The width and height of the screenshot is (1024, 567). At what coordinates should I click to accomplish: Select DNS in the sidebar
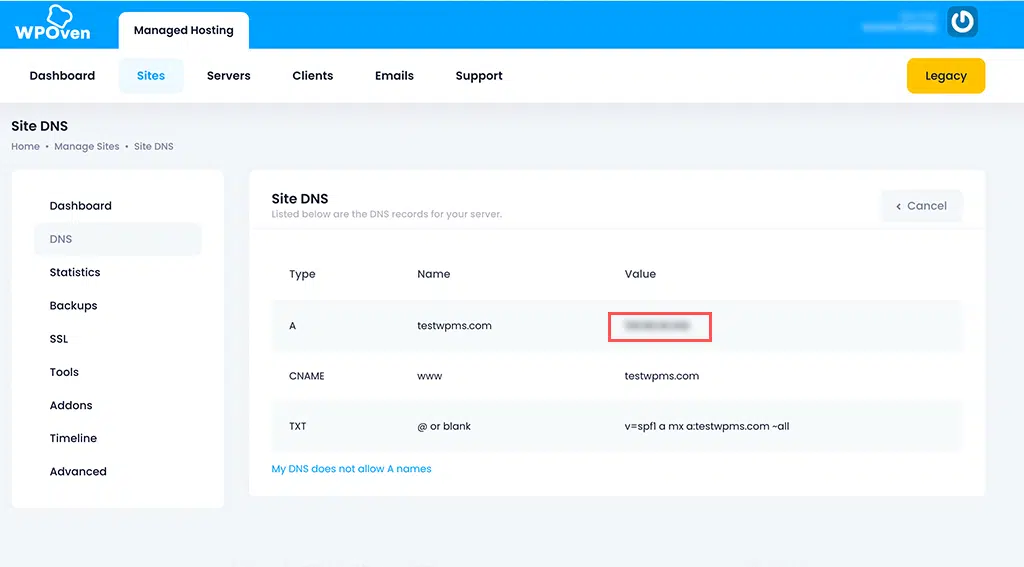[x=61, y=239]
